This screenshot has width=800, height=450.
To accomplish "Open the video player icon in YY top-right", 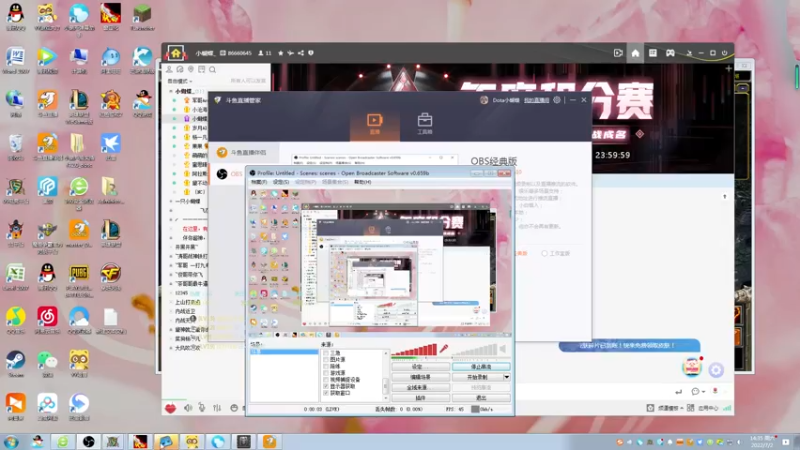I will tap(618, 53).
